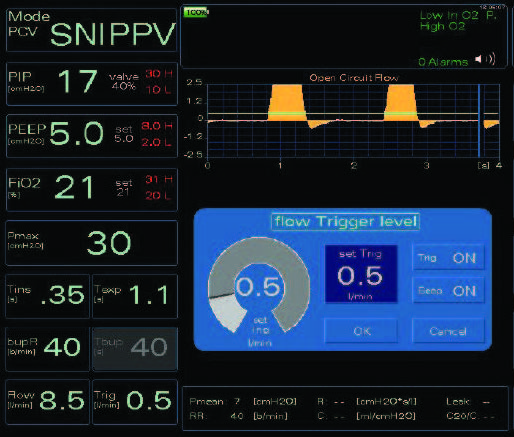Select the PEEP 5.0 parameter tile
The width and height of the screenshot is (514, 437).
coord(91,136)
